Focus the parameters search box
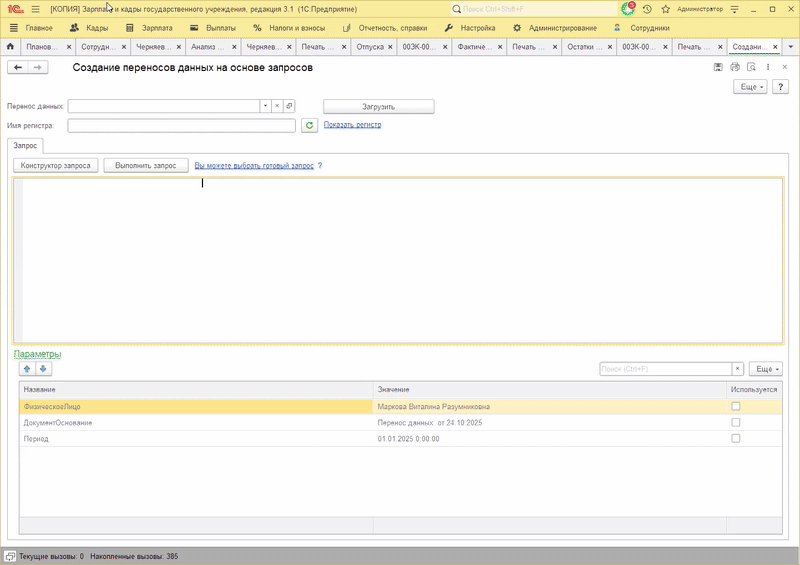The height and width of the screenshot is (565, 800). 666,369
